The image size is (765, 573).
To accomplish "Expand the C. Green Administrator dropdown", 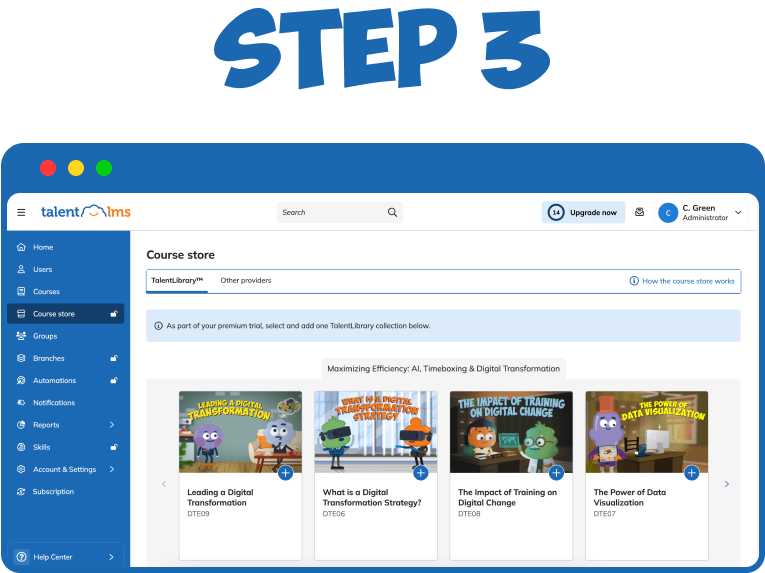I will coord(738,212).
